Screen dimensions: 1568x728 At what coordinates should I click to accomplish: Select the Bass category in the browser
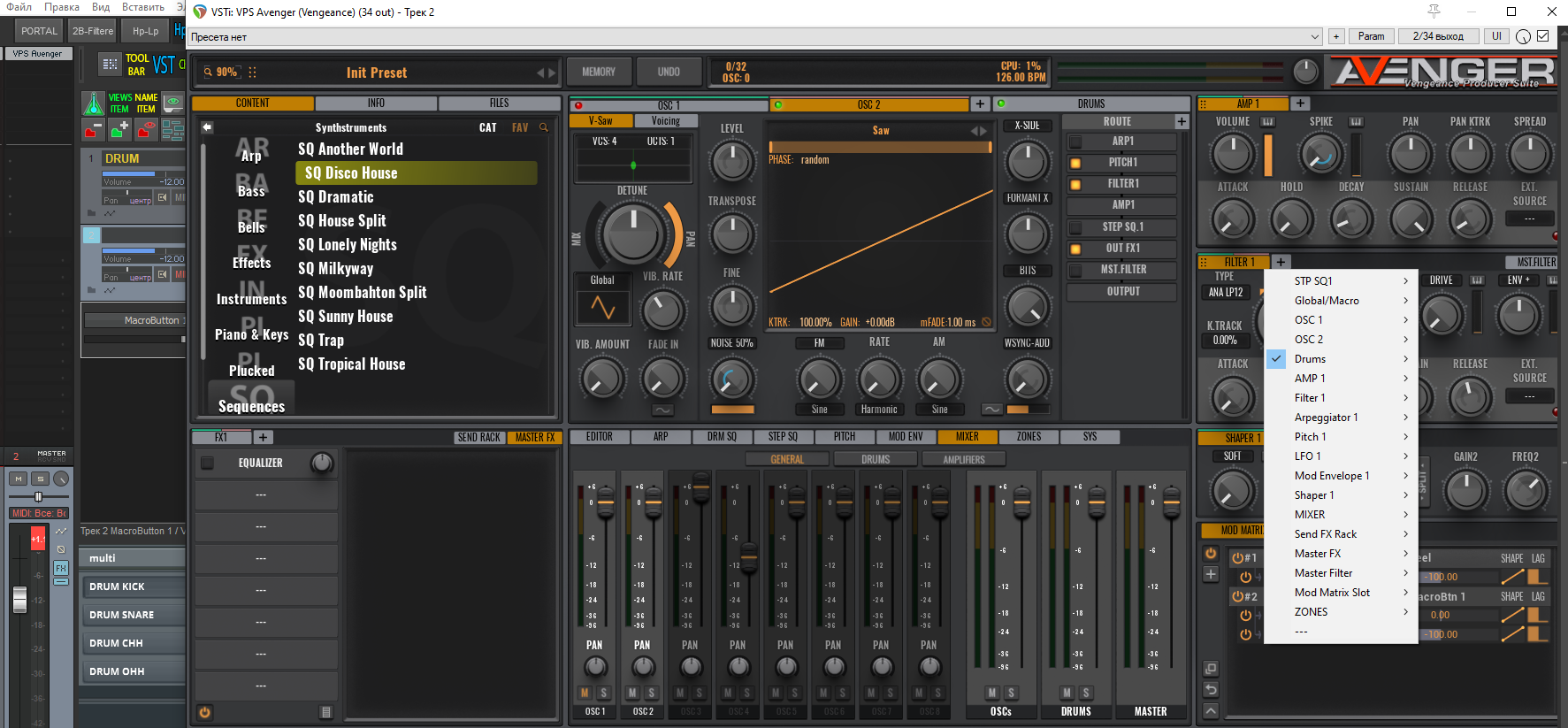click(251, 190)
